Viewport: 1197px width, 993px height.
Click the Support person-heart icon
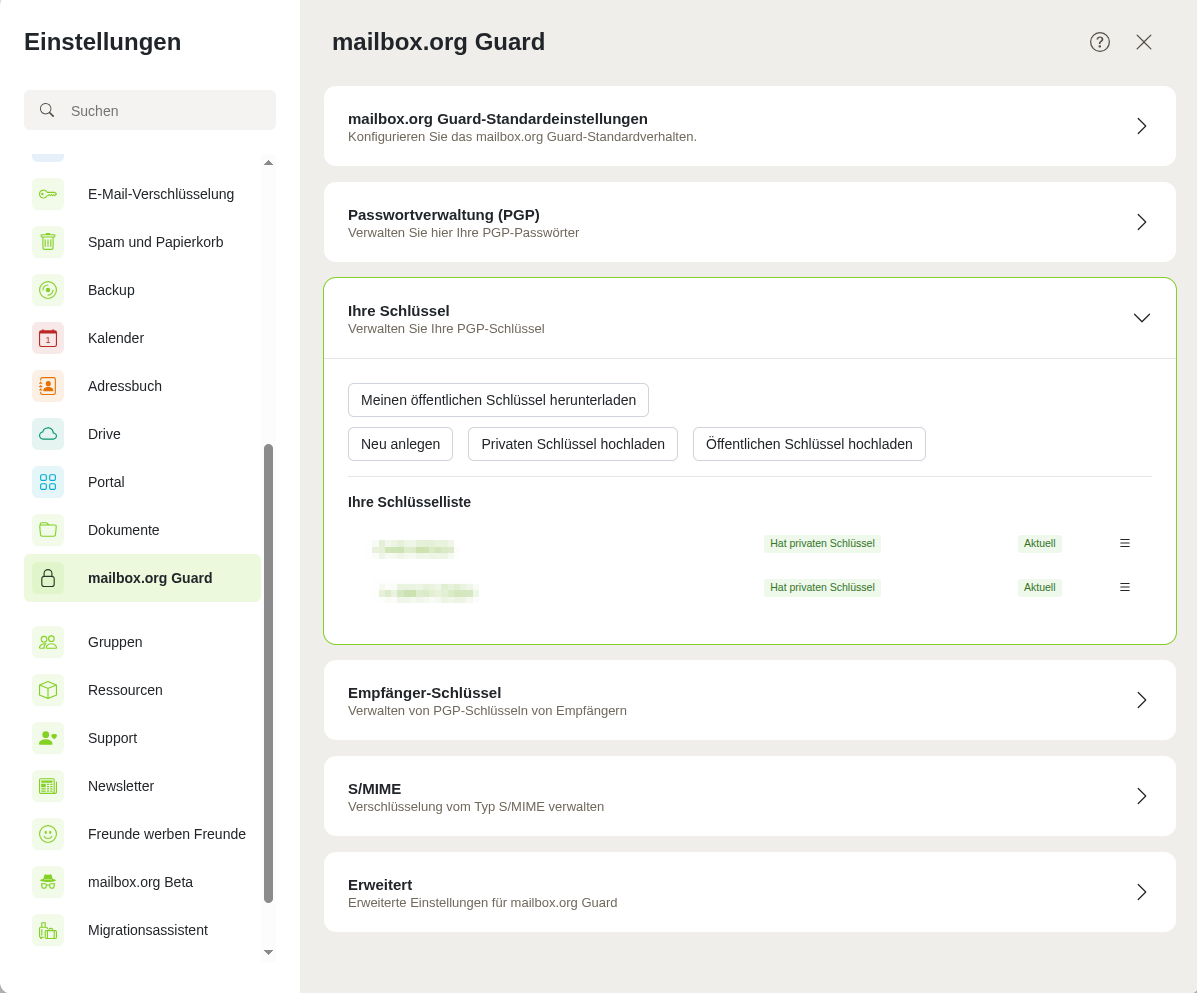(x=48, y=739)
